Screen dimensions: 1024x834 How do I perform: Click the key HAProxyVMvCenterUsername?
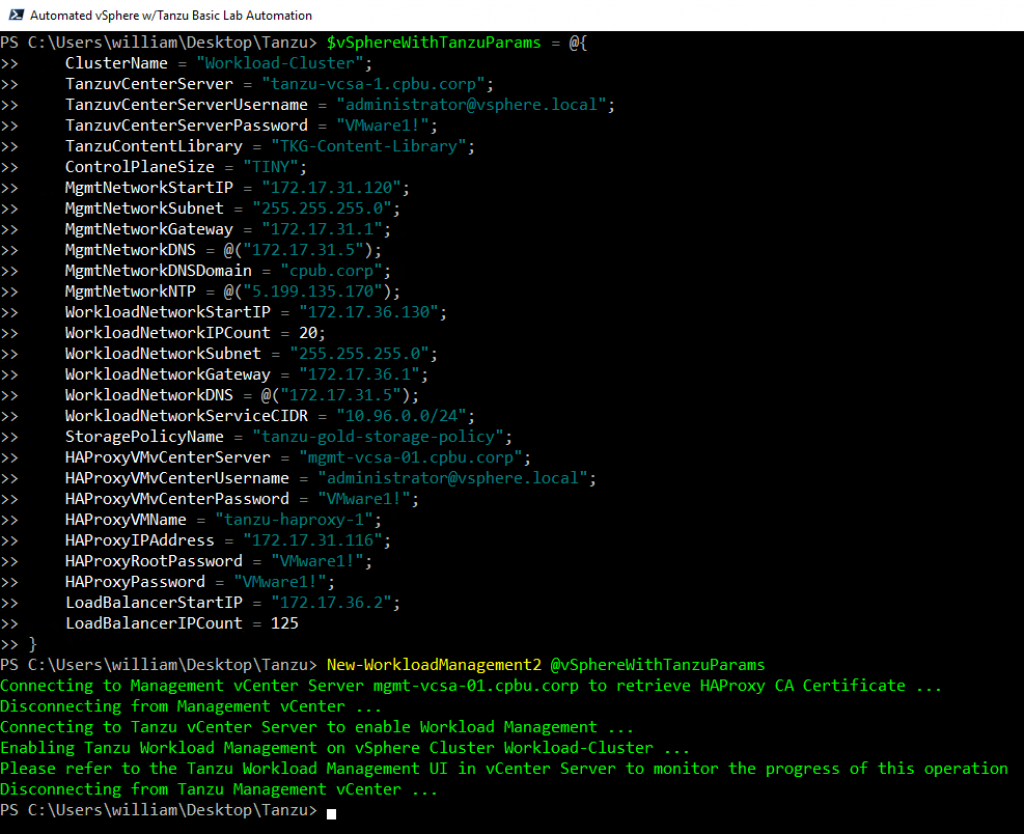point(176,479)
